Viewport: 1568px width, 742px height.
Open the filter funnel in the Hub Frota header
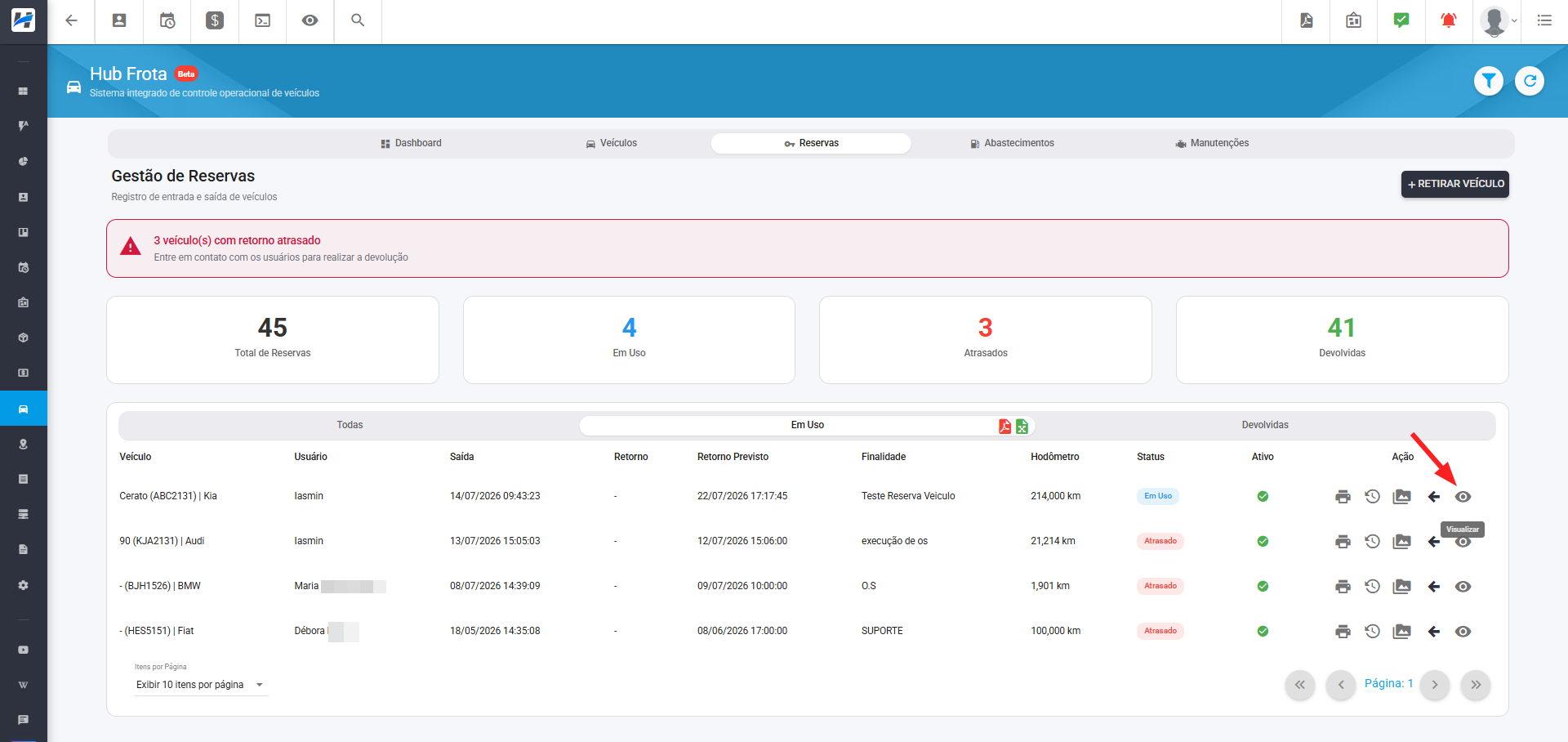pyautogui.click(x=1489, y=81)
